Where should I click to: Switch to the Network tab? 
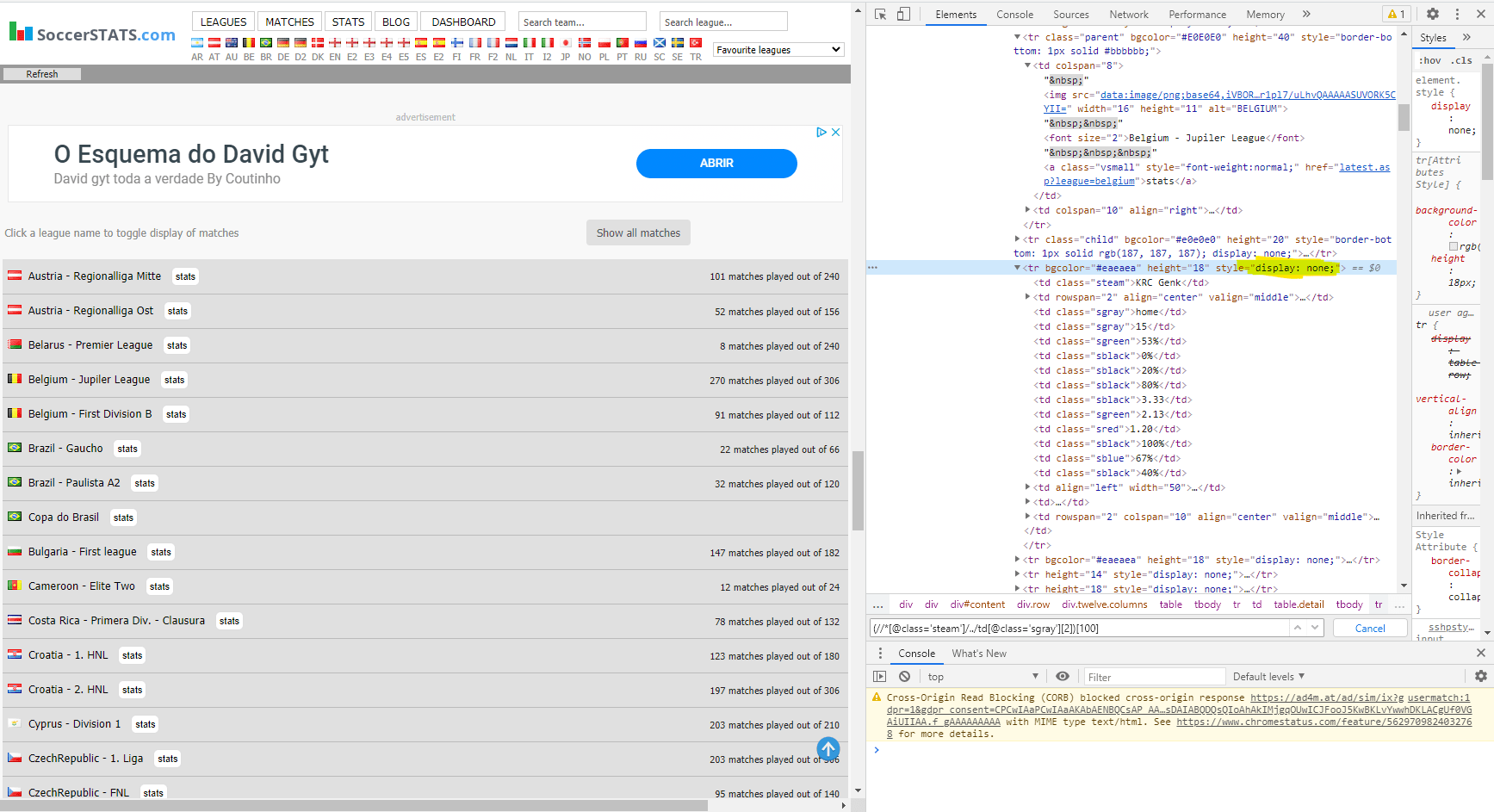tap(1129, 14)
